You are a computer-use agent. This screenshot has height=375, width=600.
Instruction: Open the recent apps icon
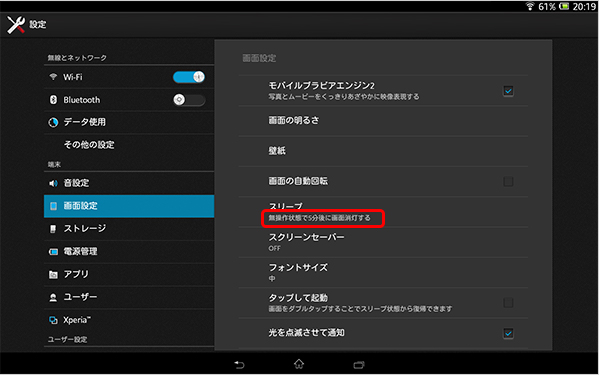(x=359, y=365)
